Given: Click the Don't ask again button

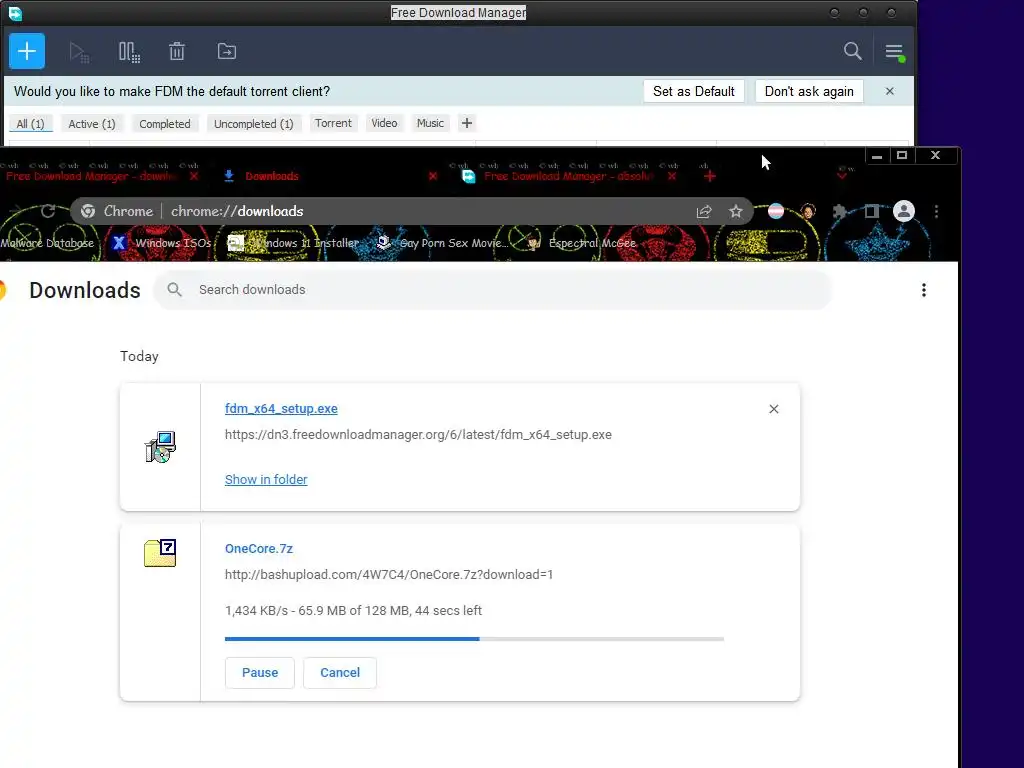Looking at the screenshot, I should [809, 91].
